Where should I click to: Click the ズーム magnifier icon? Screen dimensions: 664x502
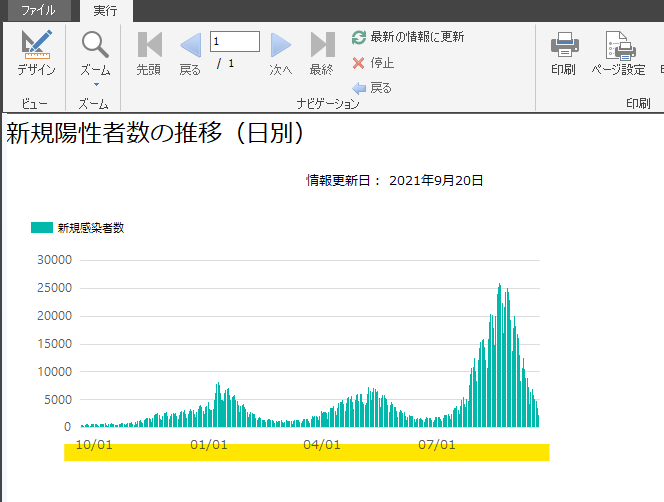95,45
